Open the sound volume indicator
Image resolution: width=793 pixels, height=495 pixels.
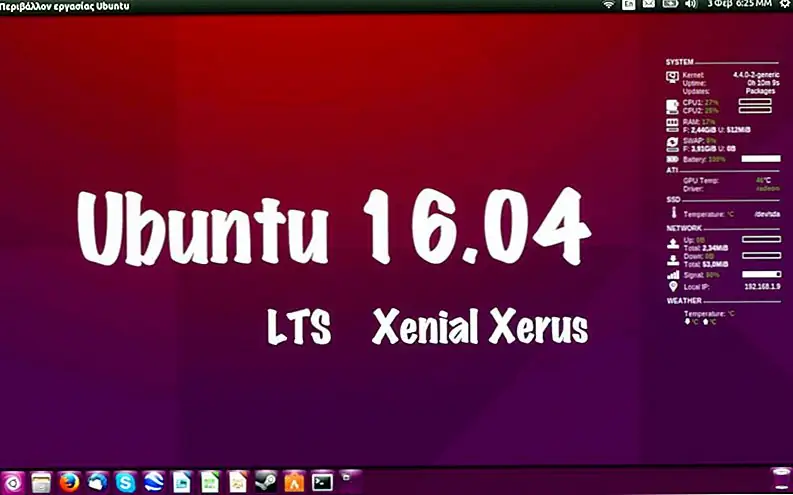[x=690, y=6]
